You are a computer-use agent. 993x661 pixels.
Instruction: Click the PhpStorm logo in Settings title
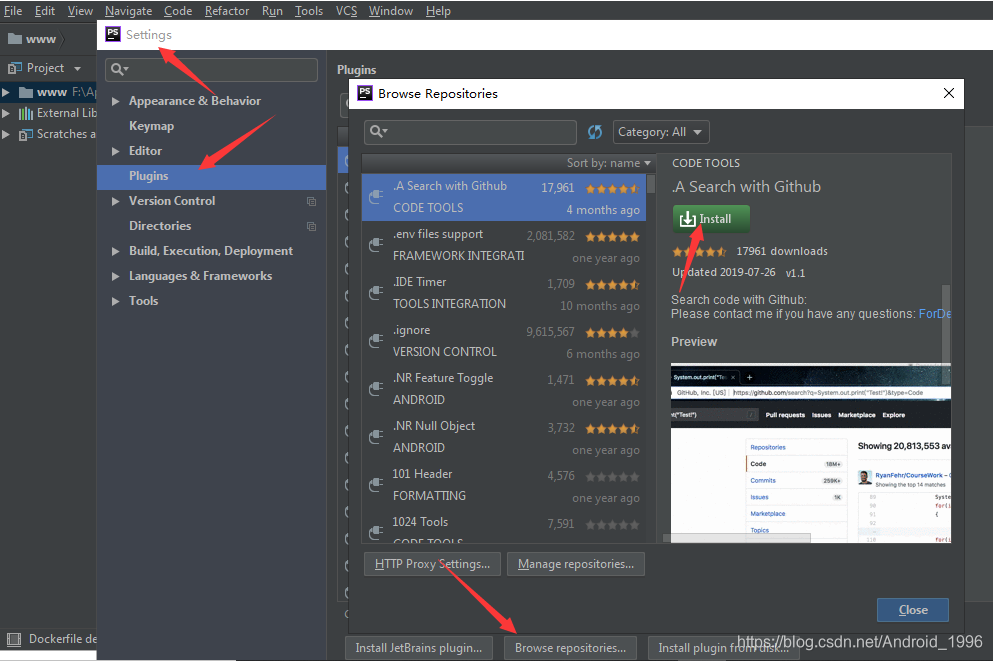(x=113, y=34)
